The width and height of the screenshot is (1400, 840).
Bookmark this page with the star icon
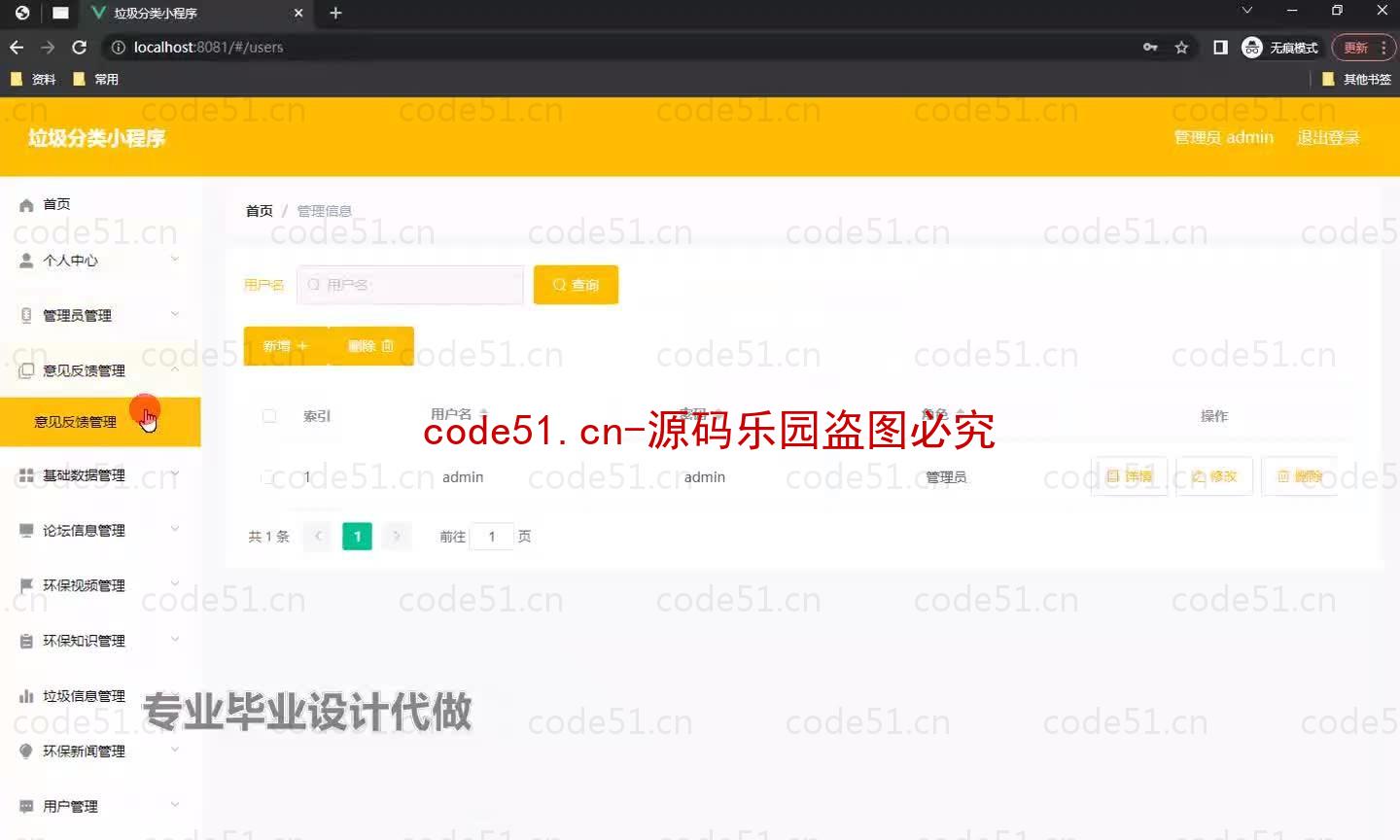(x=1181, y=47)
